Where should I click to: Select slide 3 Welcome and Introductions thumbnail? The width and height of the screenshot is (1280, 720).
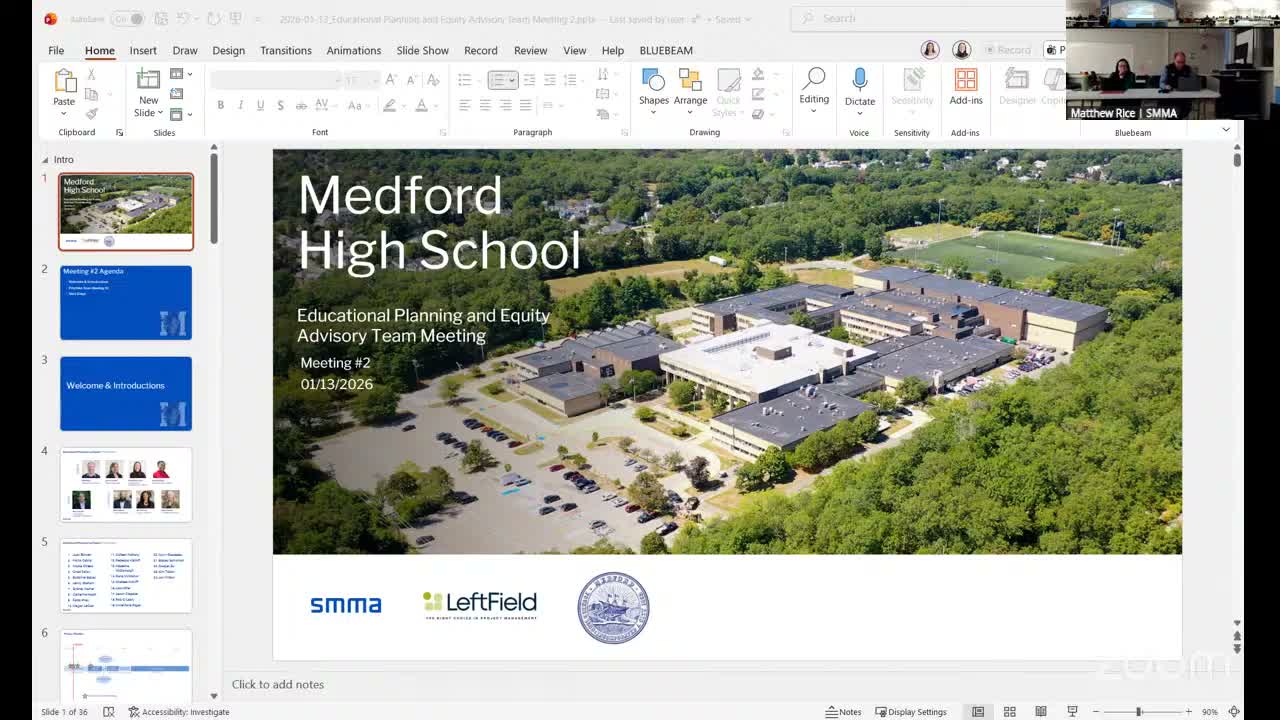pyautogui.click(x=126, y=393)
